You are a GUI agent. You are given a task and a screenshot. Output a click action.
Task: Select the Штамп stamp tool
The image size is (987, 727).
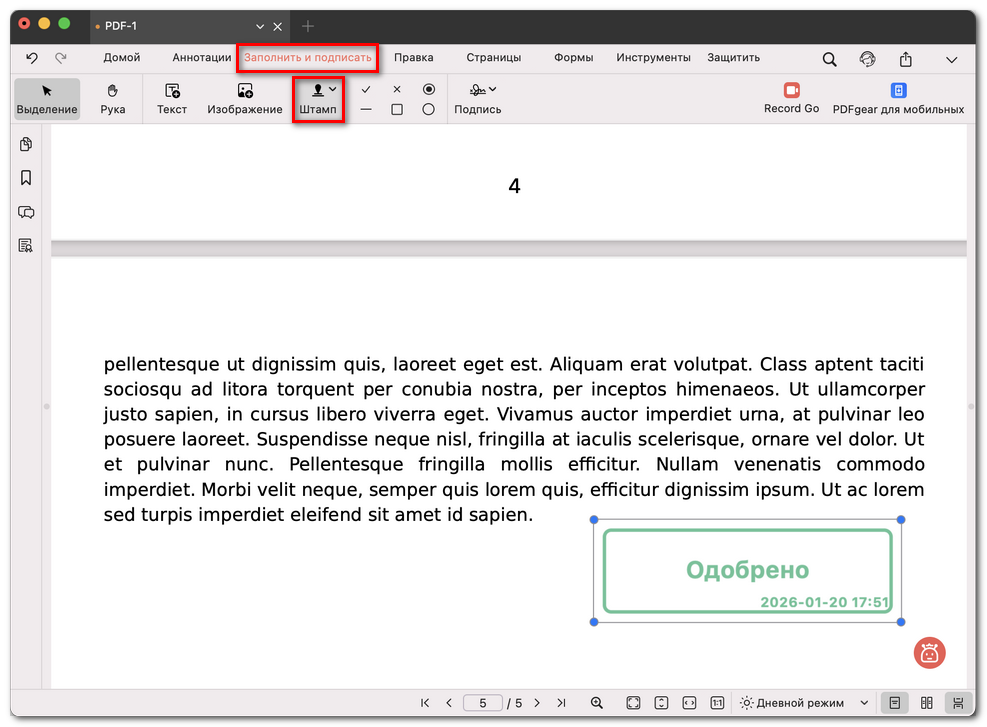[318, 98]
